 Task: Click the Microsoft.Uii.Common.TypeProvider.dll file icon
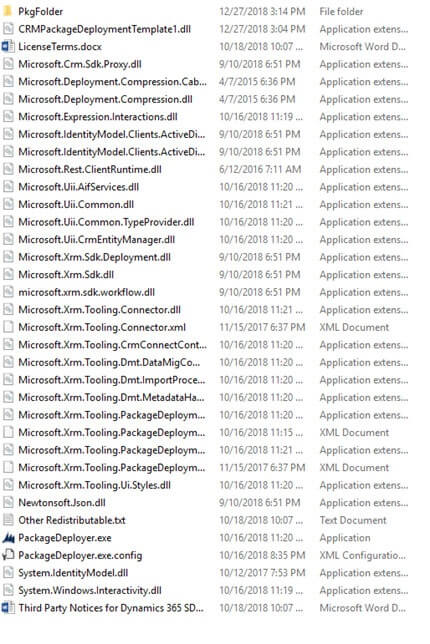(8, 222)
